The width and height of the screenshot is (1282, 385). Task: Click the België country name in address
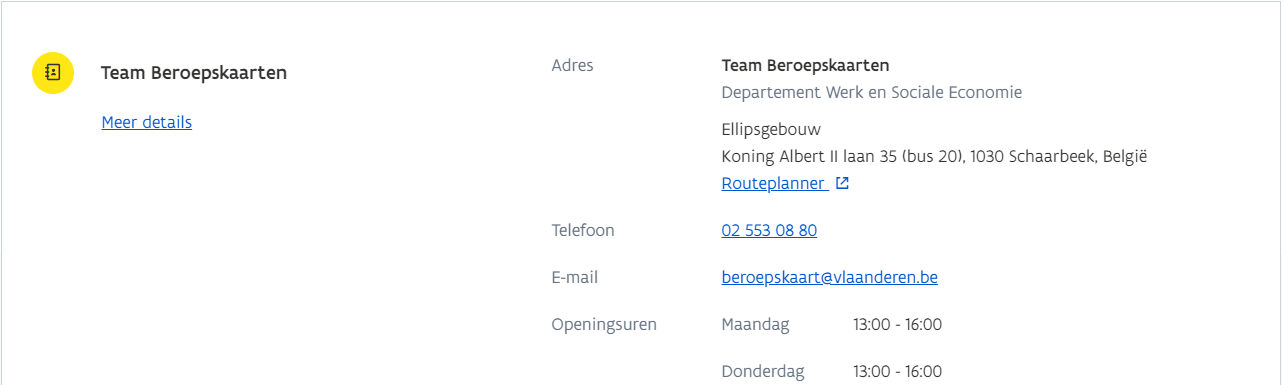1126,157
